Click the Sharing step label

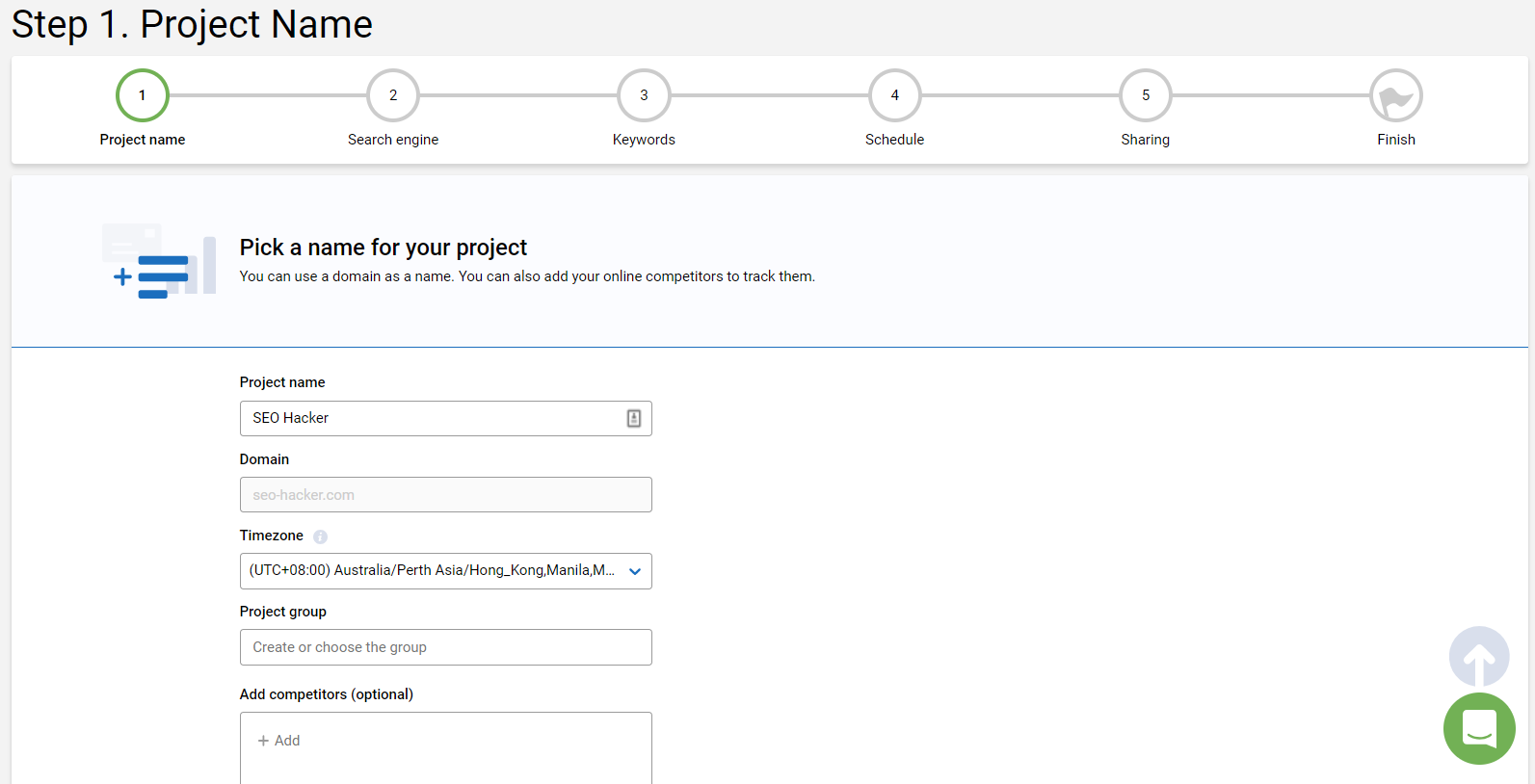tap(1145, 140)
